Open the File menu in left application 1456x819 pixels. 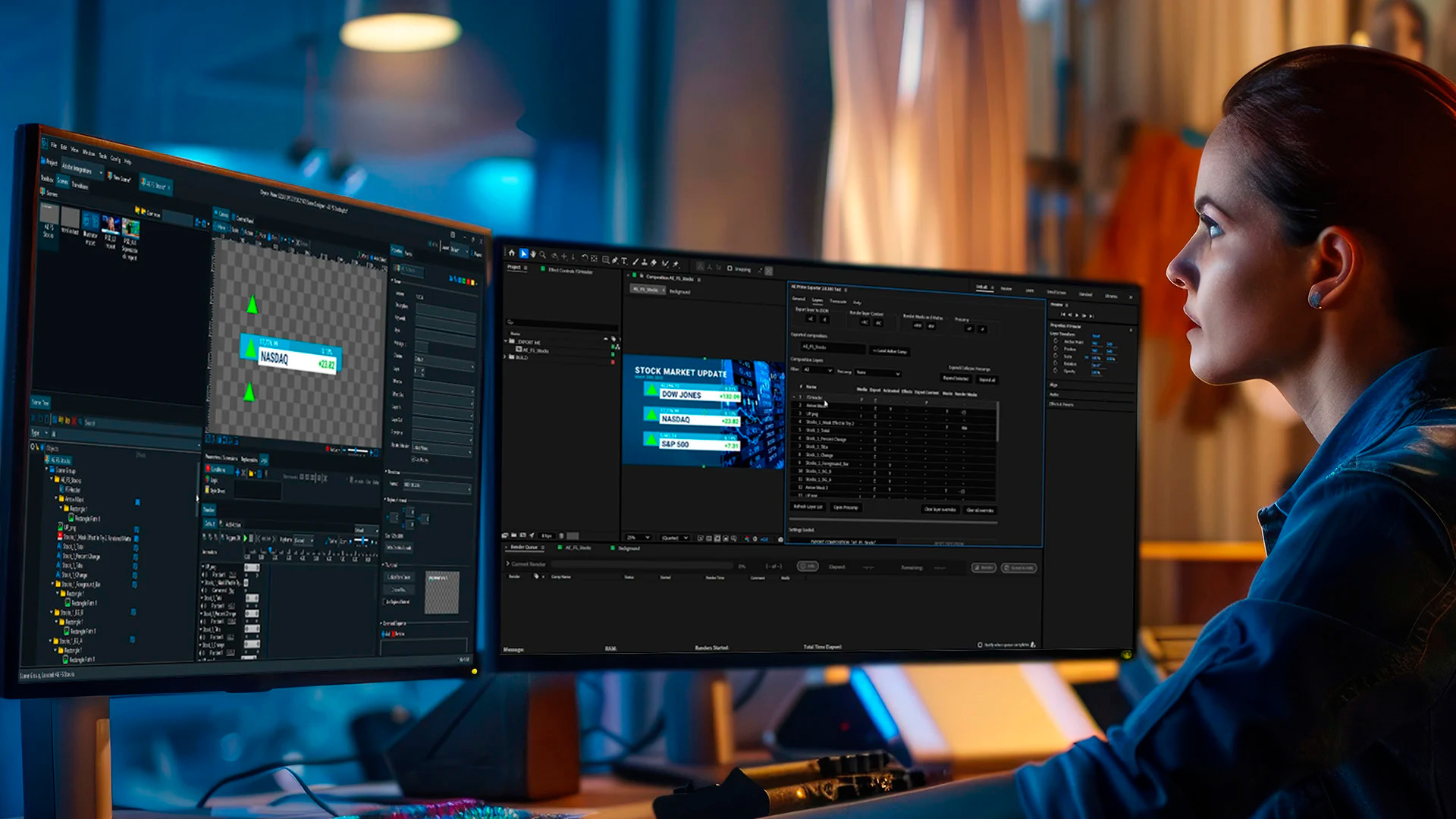click(53, 144)
